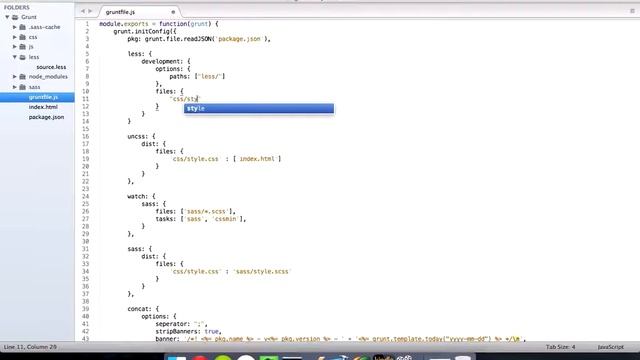Image resolution: width=640 pixels, height=360 pixels.
Task: Click 'grunt.initConfig' on line 2
Action: coord(142,31)
